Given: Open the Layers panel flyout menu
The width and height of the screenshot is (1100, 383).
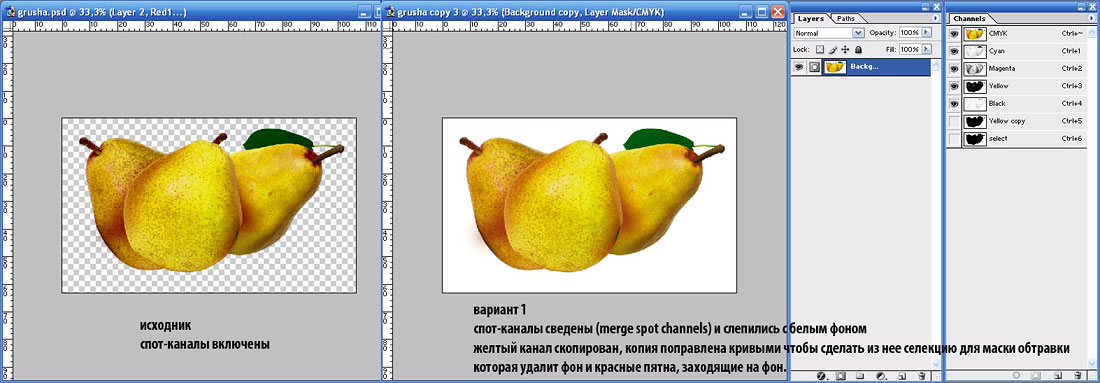Looking at the screenshot, I should coord(935,18).
